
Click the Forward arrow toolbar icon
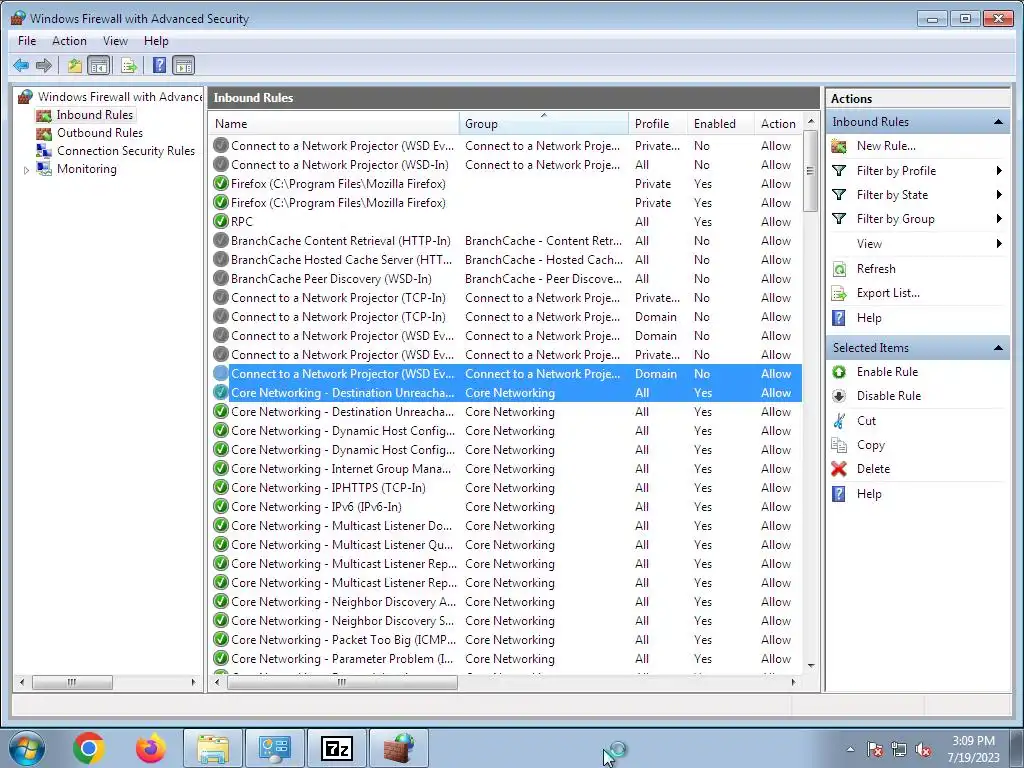click(x=44, y=65)
